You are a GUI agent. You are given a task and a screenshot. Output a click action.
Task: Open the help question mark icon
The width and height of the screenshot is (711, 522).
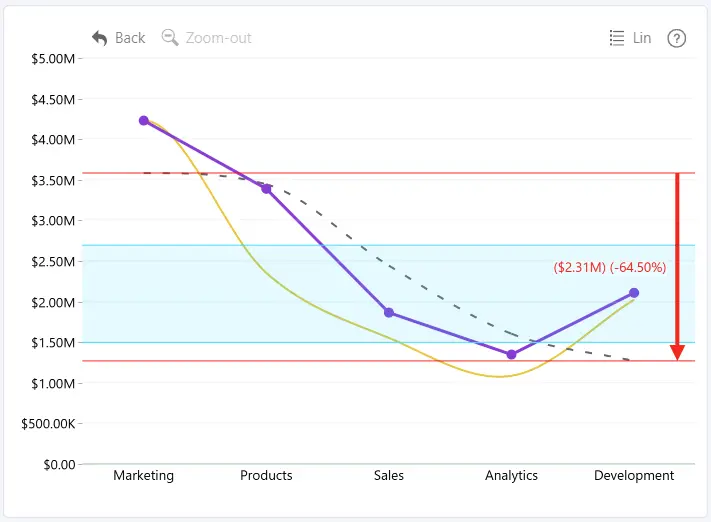pos(676,39)
